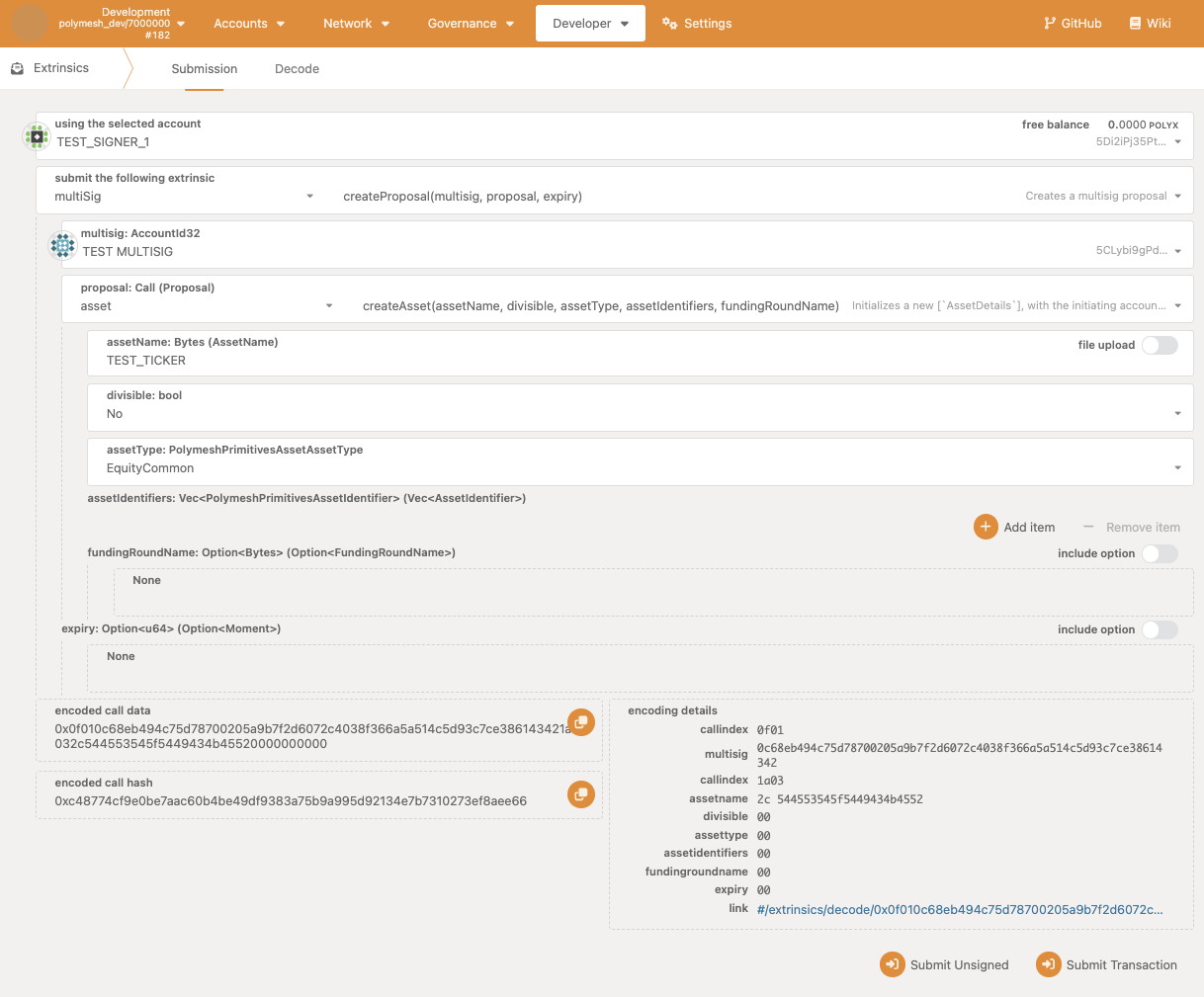Open the extrinsics decode link

pyautogui.click(x=959, y=909)
